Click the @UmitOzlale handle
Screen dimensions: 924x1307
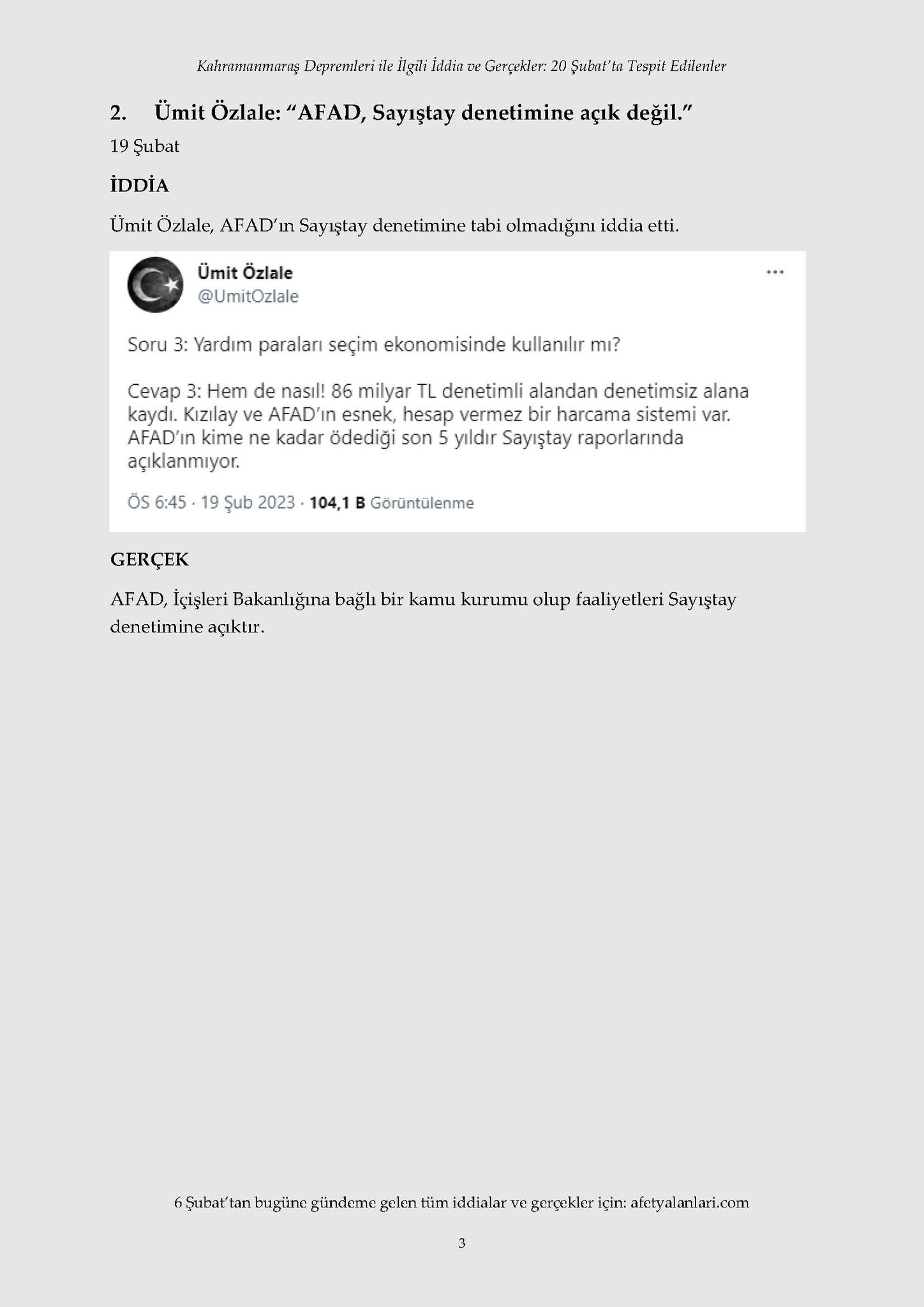[x=248, y=297]
